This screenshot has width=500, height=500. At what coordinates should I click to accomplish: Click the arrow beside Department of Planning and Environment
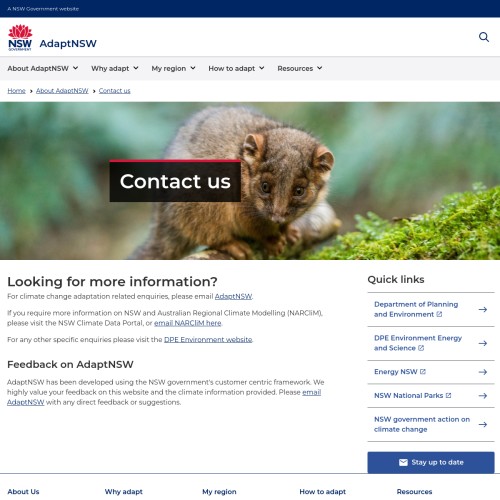(x=483, y=309)
